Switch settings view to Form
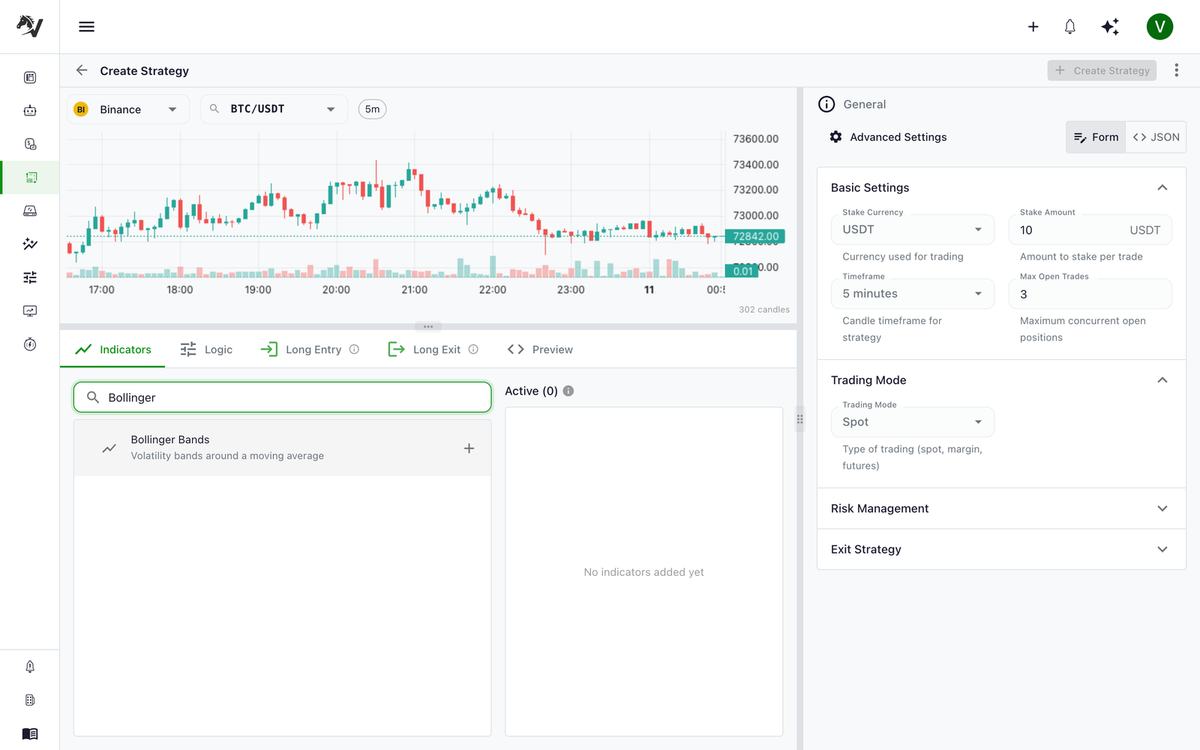 pyautogui.click(x=1096, y=137)
